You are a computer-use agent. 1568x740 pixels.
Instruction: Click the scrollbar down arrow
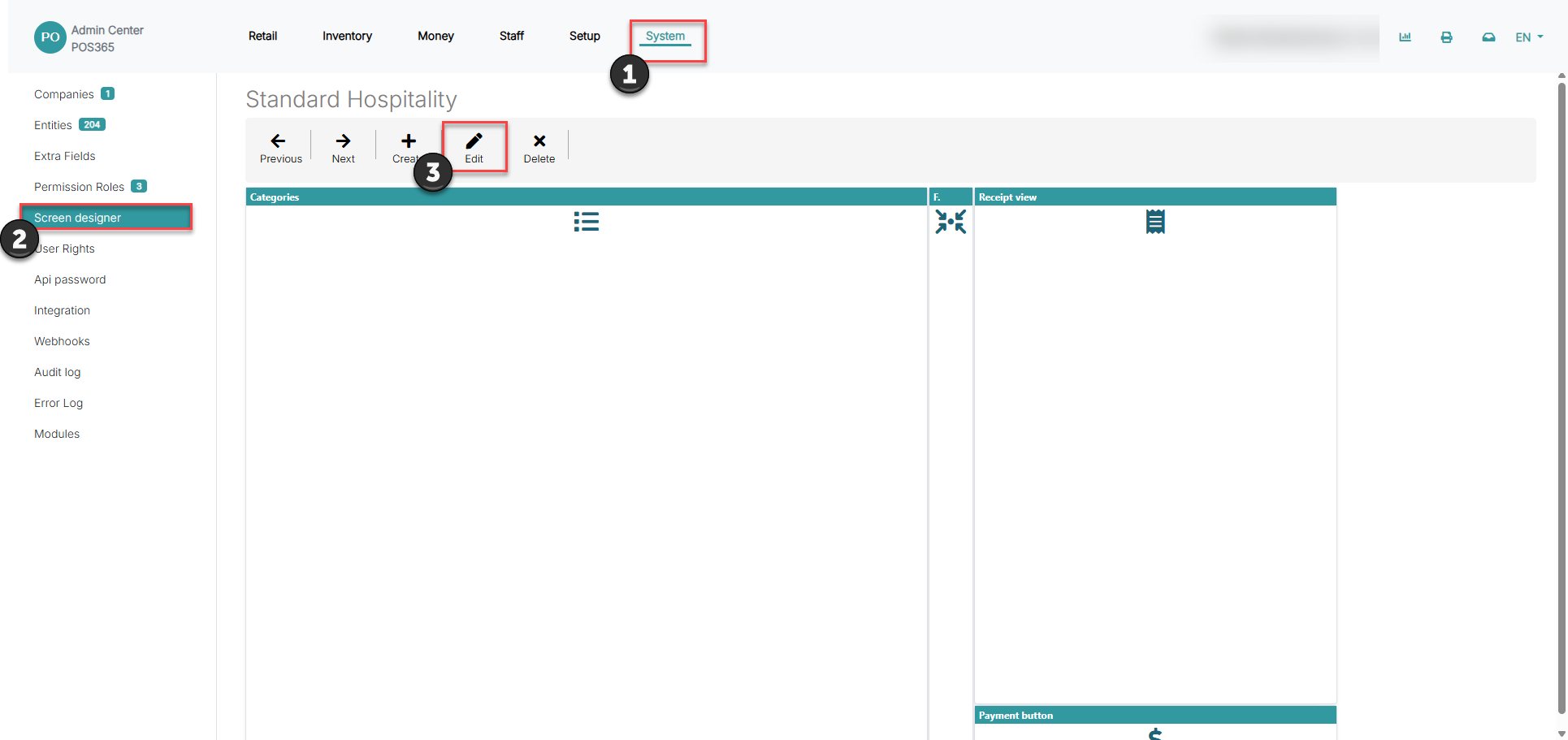click(x=1562, y=733)
